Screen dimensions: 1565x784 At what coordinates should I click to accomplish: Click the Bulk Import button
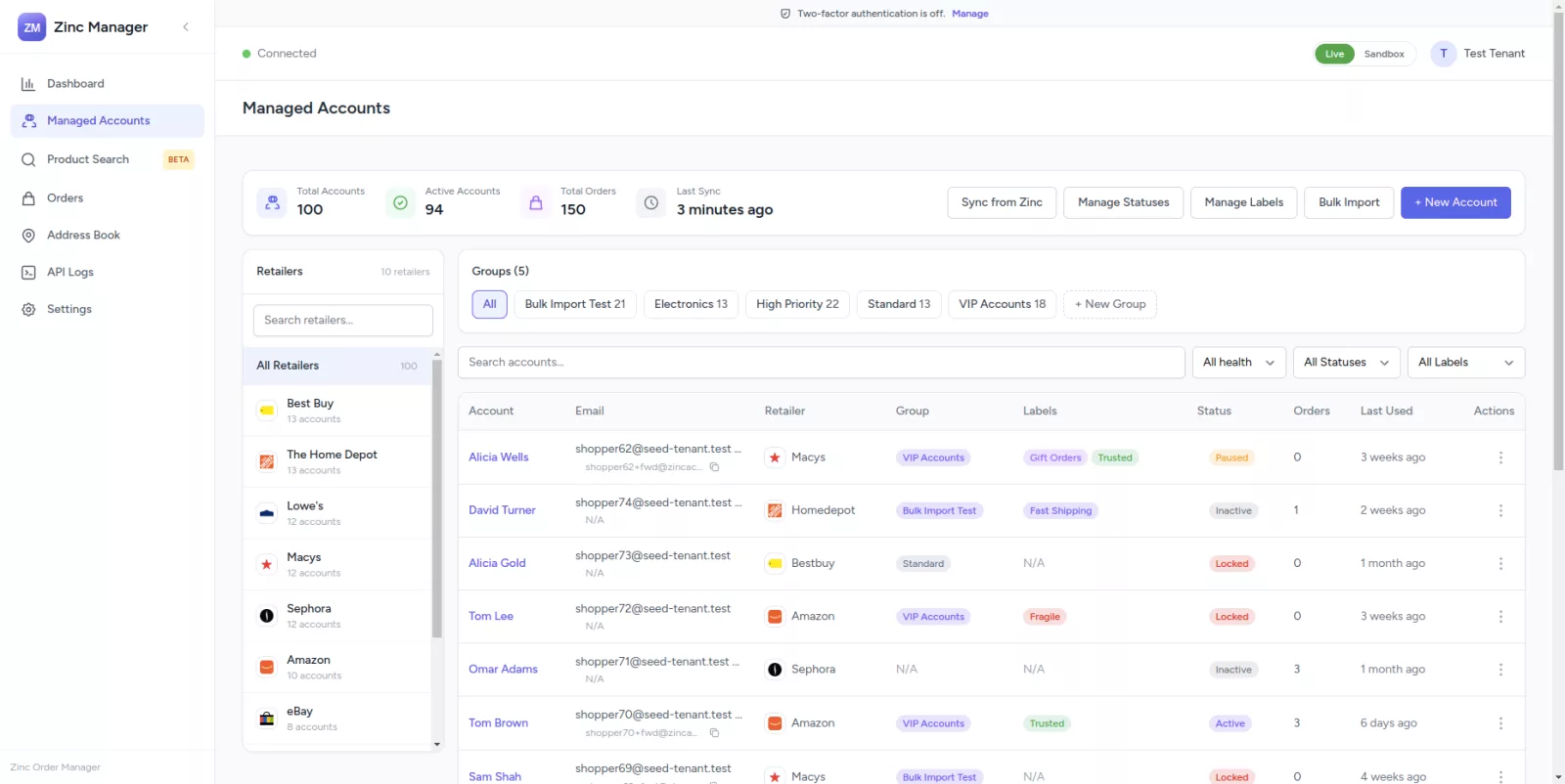click(x=1349, y=202)
